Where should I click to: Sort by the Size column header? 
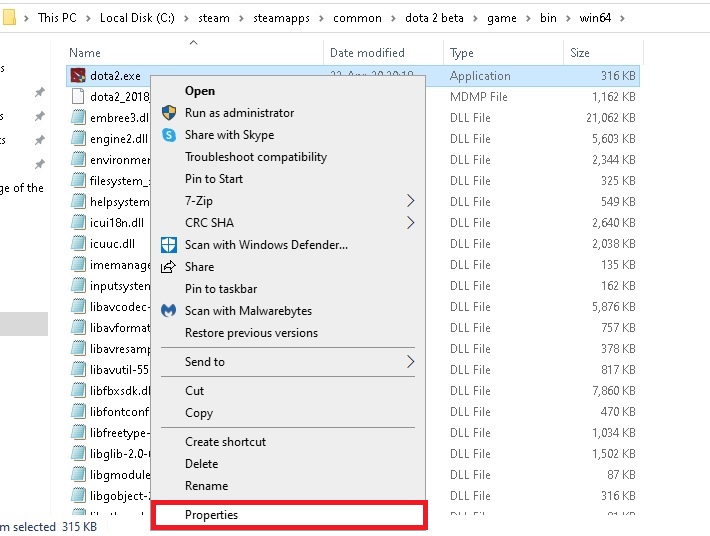pyautogui.click(x=603, y=53)
